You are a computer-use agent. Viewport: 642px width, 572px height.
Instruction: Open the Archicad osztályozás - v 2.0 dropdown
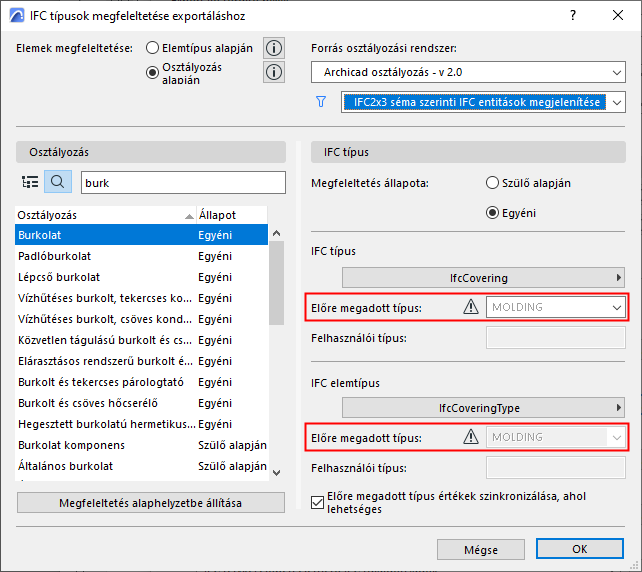click(467, 73)
